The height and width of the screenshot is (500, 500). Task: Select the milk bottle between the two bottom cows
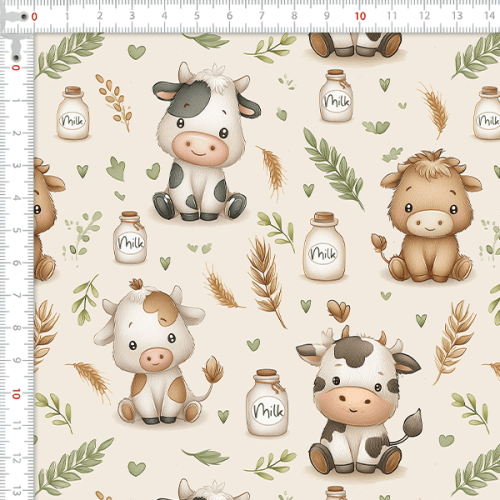[x=267, y=403]
